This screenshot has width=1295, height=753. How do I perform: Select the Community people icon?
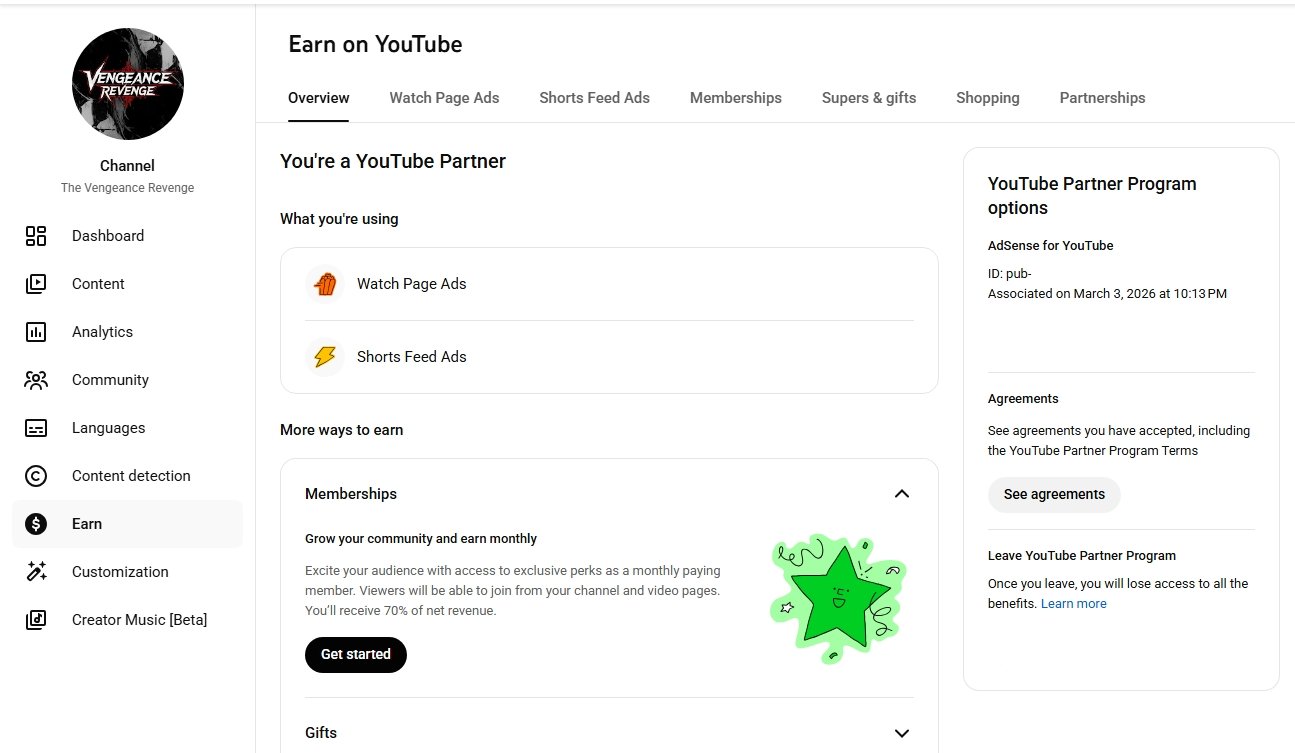coord(36,380)
